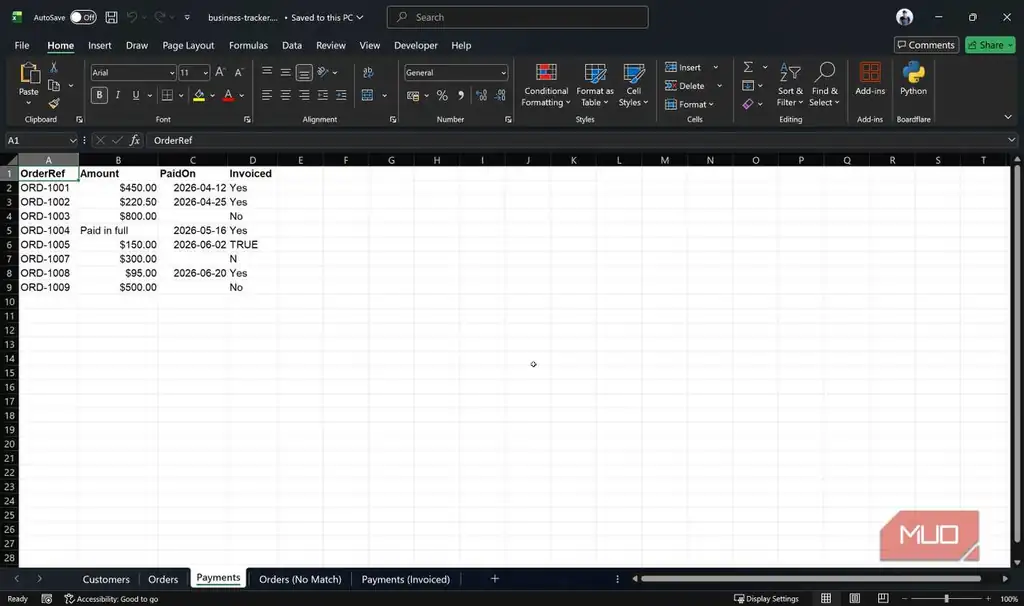Image resolution: width=1024 pixels, height=606 pixels.
Task: Open the General number format dropdown
Action: [x=504, y=73]
